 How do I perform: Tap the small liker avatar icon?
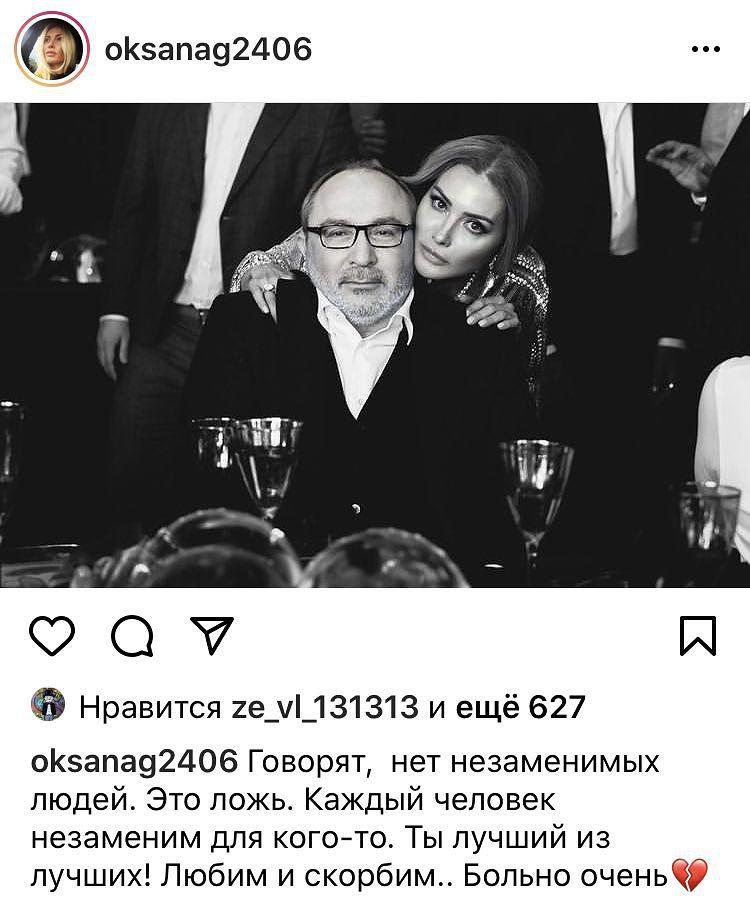click(48, 704)
